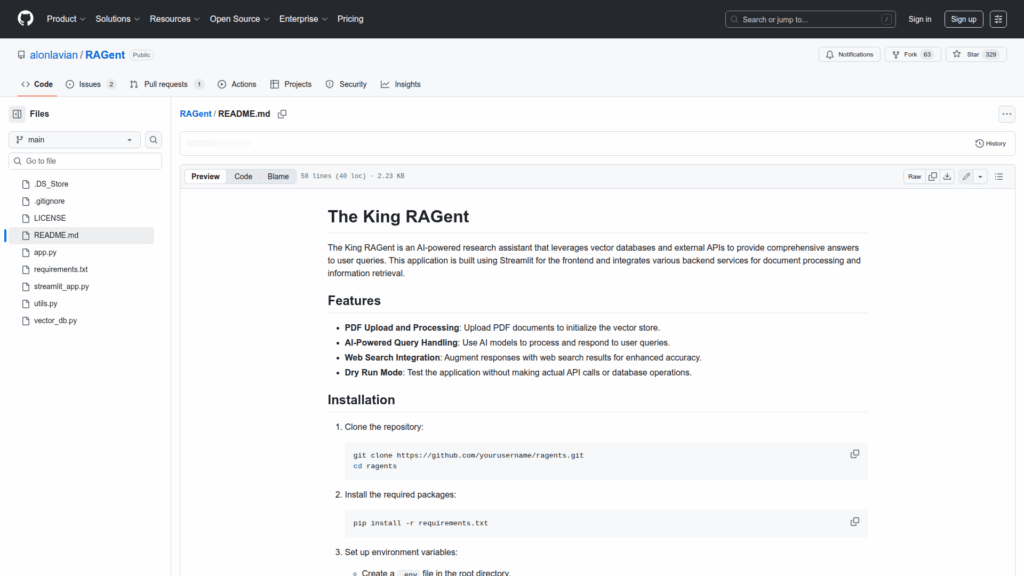Open the document outline list icon
This screenshot has height=576, width=1024.
pyautogui.click(x=998, y=176)
